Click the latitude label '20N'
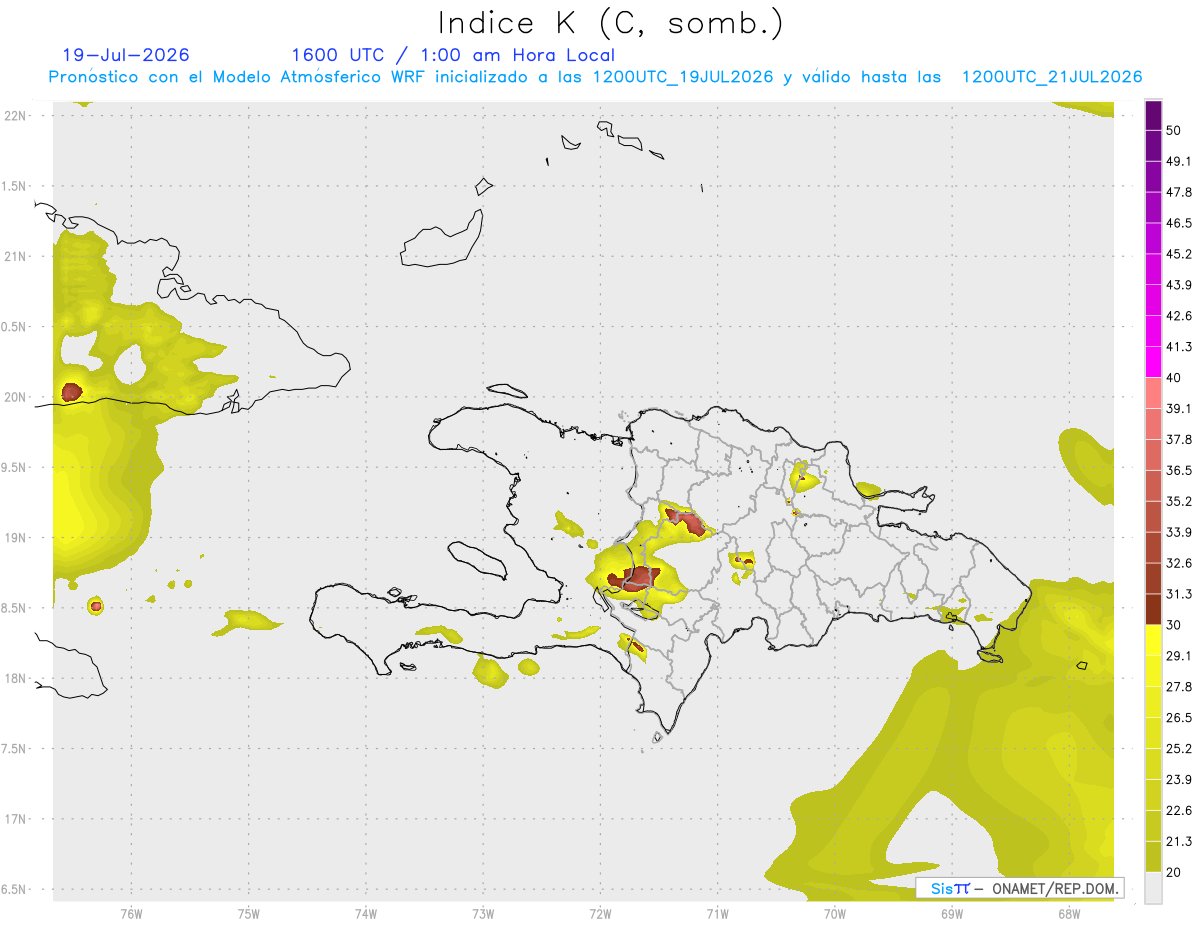 pos(16,397)
